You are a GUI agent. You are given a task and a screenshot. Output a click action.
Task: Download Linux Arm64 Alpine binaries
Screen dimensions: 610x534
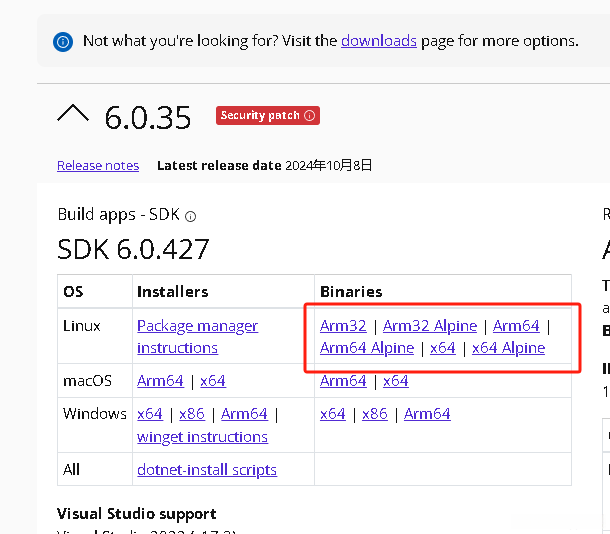pos(367,348)
